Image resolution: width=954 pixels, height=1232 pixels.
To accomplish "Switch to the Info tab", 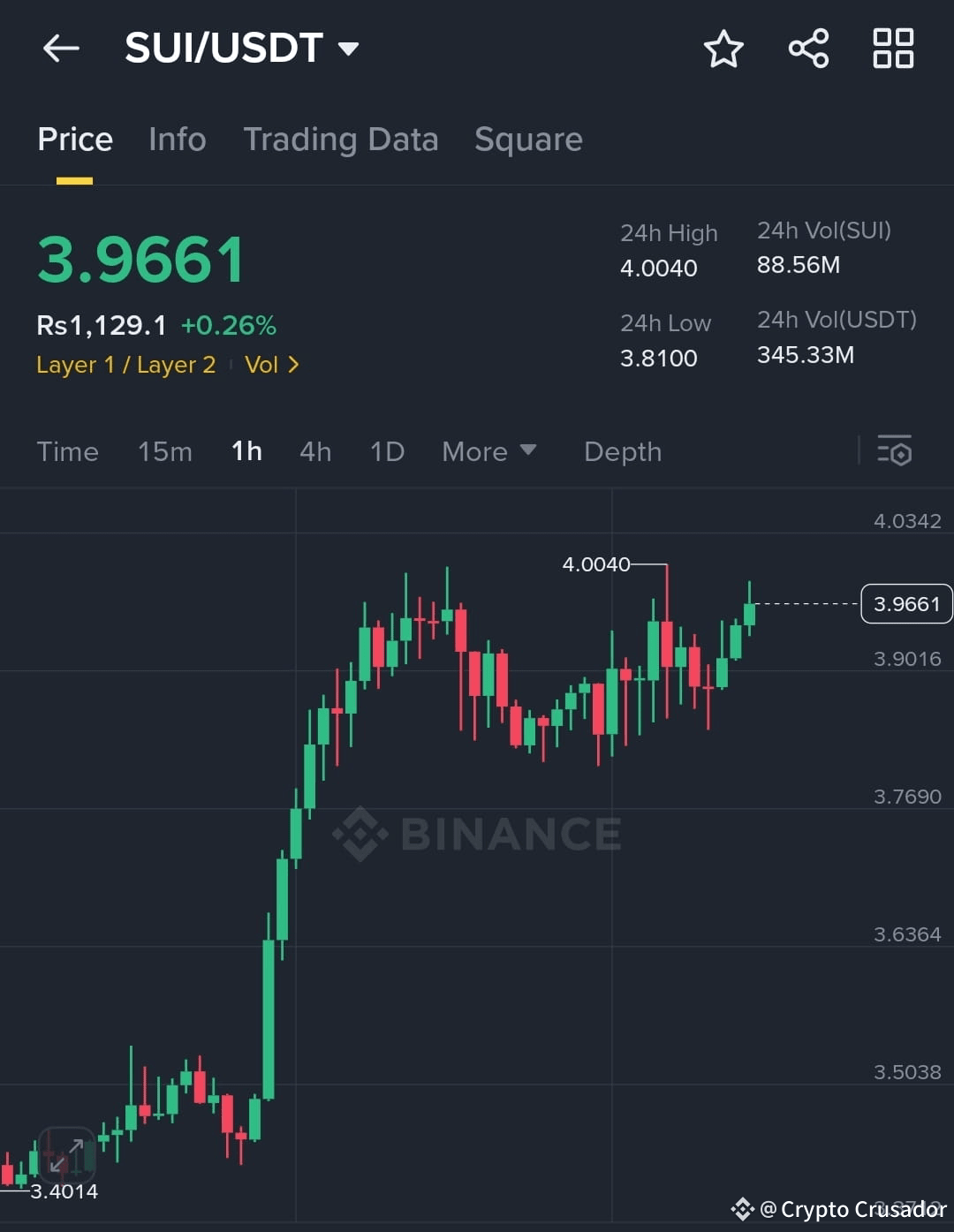I will click(177, 140).
